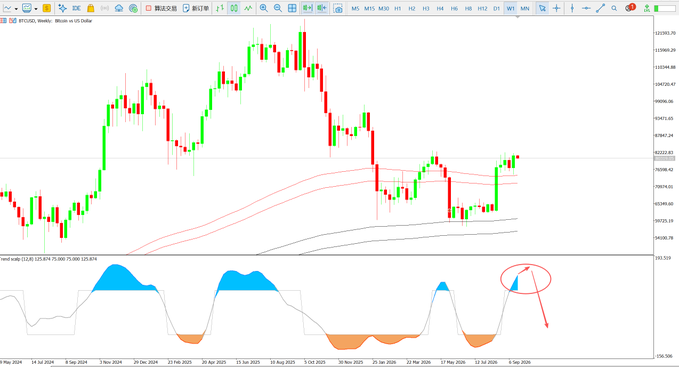The height and width of the screenshot is (367, 679).
Task: Click the yellow dollar symbols icon
Action: click(x=47, y=8)
